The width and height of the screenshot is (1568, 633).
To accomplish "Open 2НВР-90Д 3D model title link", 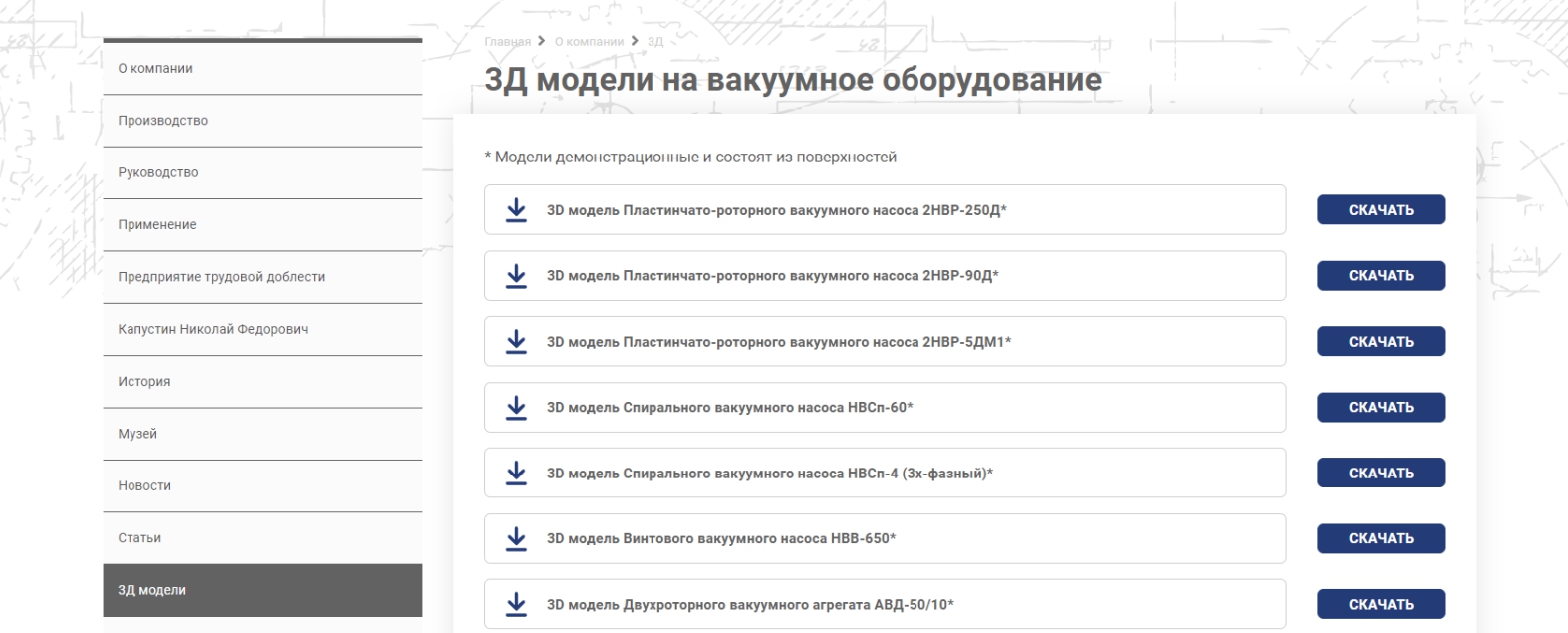I will (772, 276).
